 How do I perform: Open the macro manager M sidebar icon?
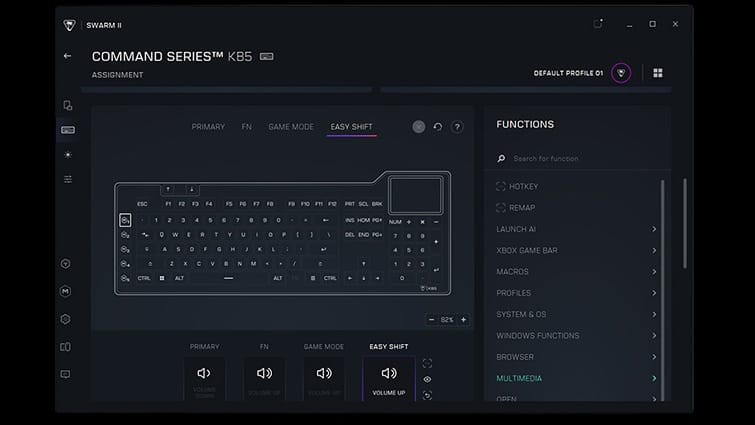(65, 291)
